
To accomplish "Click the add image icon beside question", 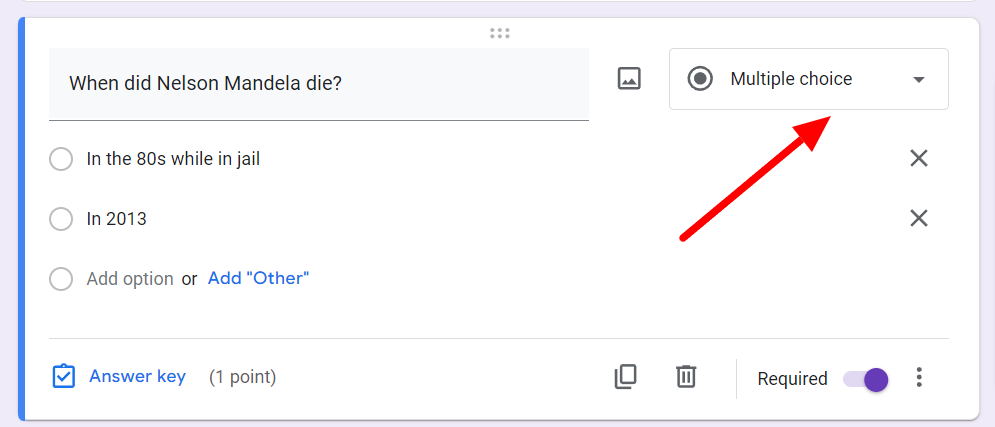I will pos(629,79).
